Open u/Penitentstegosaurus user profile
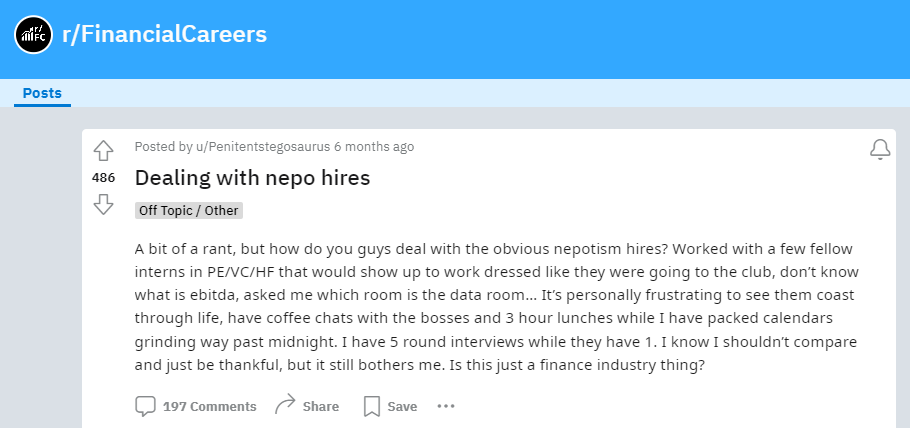The height and width of the screenshot is (428, 910). [263, 146]
